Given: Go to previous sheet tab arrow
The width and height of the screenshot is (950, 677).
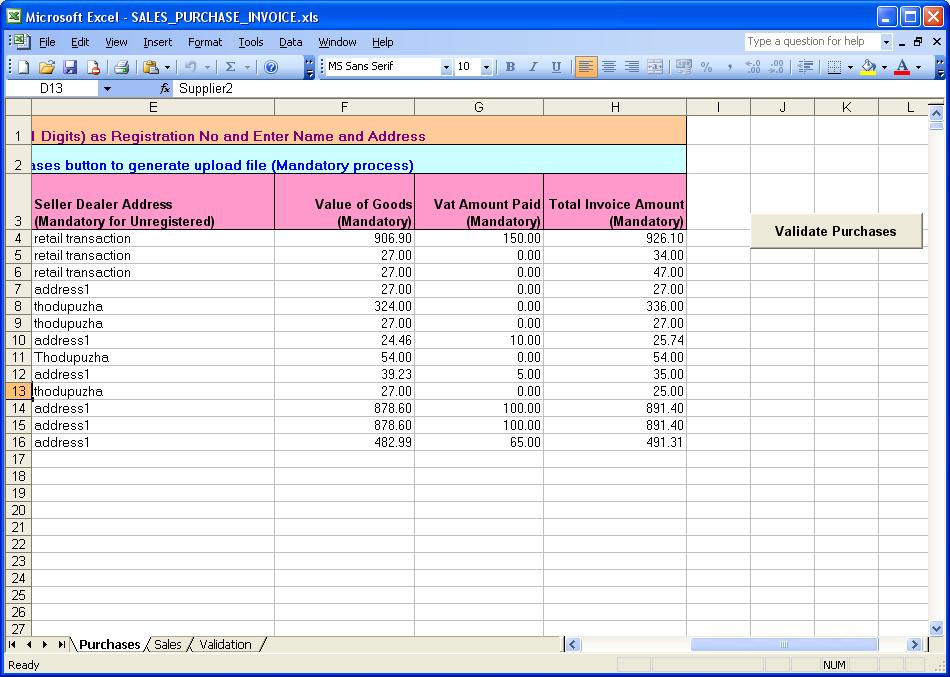Looking at the screenshot, I should click(x=29, y=644).
